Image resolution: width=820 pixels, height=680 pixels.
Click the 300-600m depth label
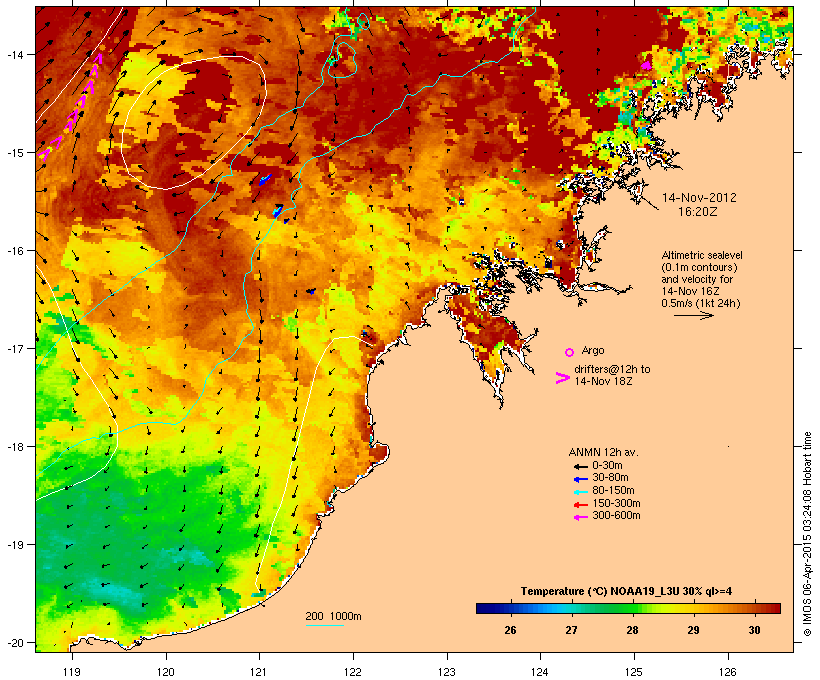click(617, 516)
